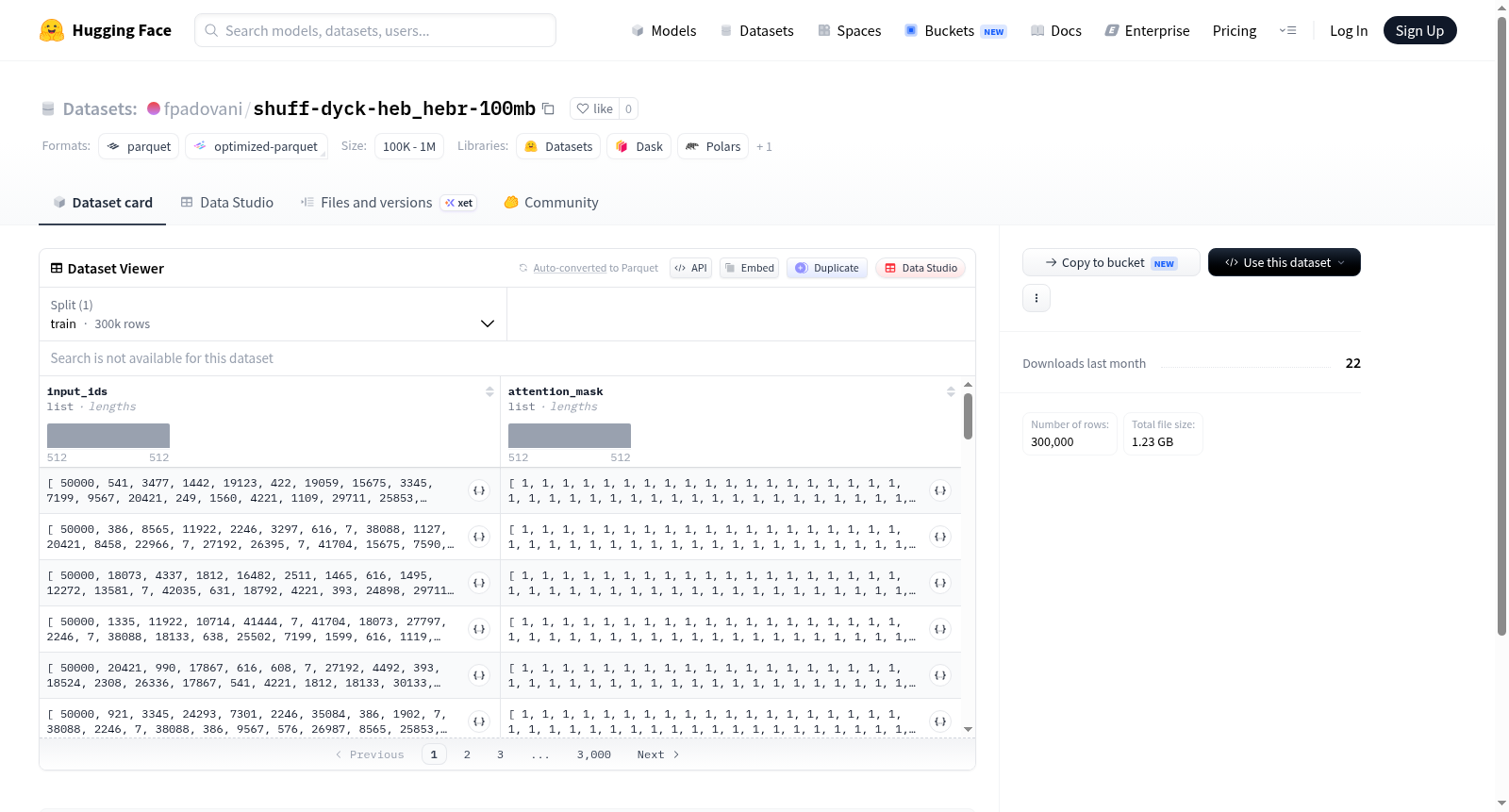The width and height of the screenshot is (1509, 812).
Task: Click the Embed button
Action: (749, 268)
